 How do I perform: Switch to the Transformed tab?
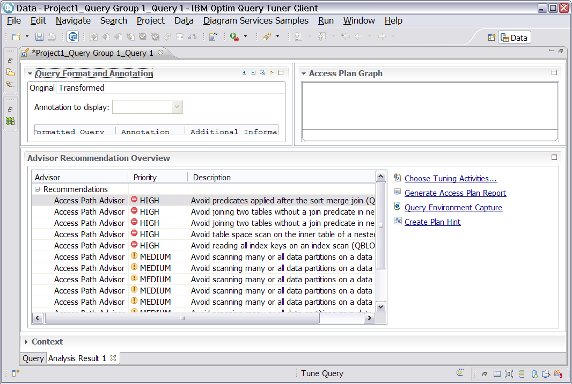(x=82, y=88)
